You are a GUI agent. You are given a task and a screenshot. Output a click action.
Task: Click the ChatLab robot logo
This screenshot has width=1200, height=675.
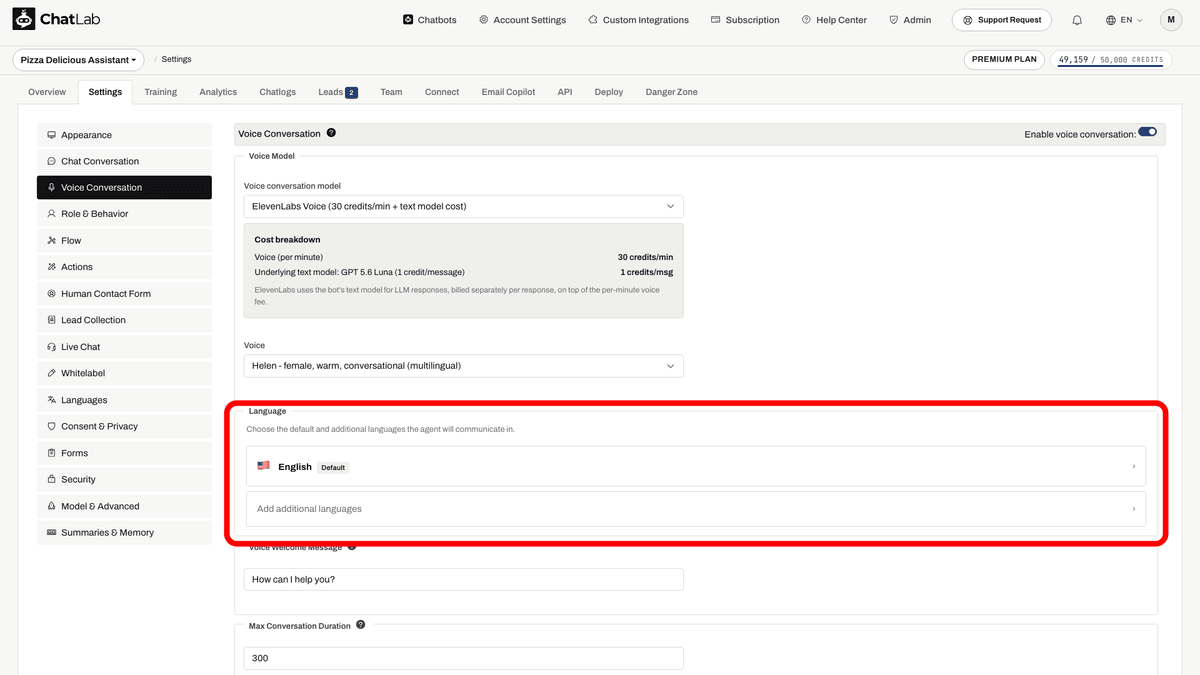[23, 20]
